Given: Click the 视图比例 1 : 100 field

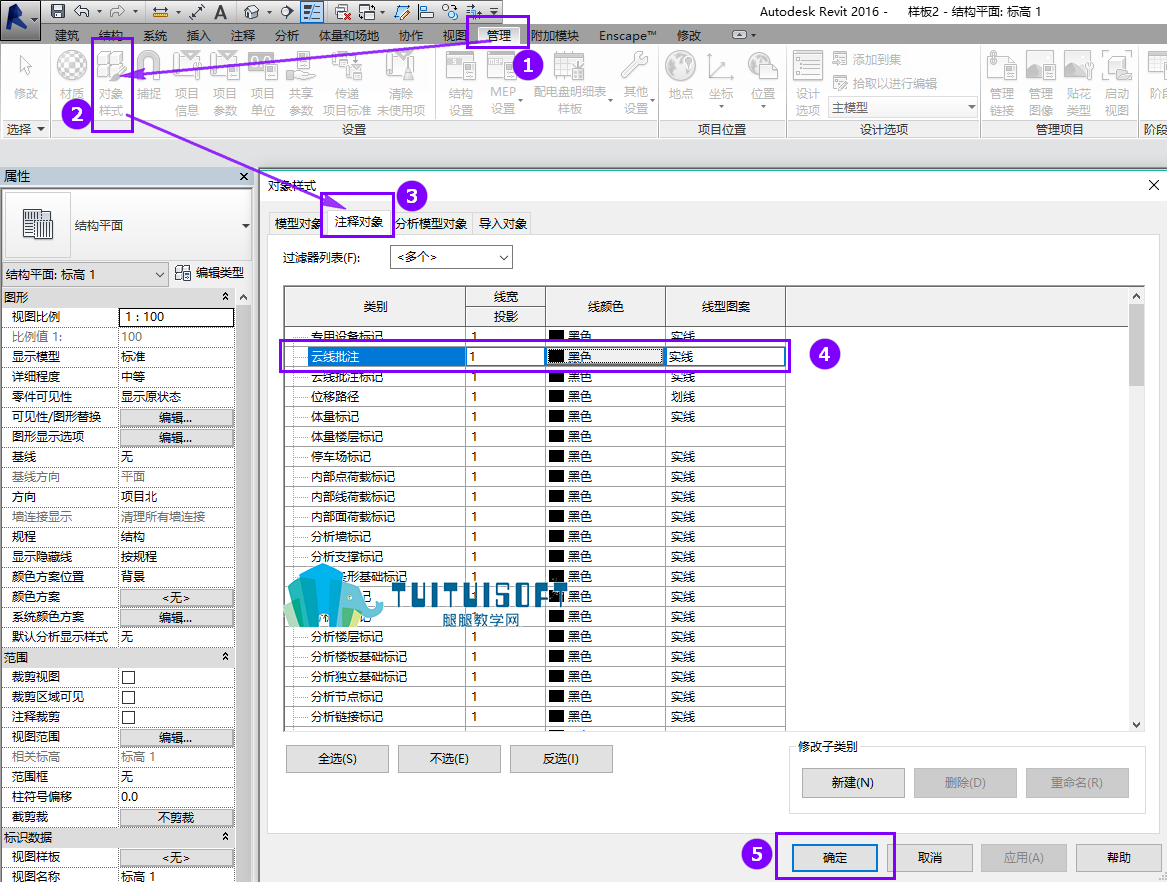Looking at the screenshot, I should click(176, 317).
